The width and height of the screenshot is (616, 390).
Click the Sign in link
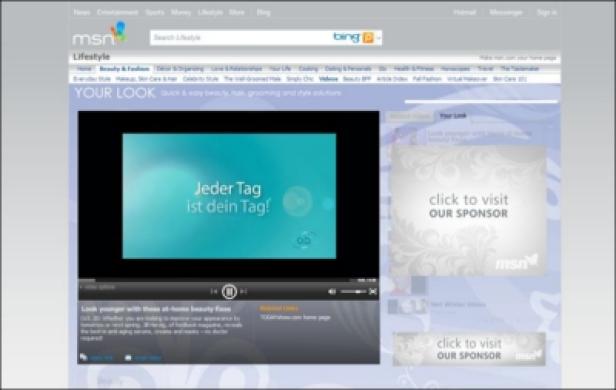click(x=547, y=13)
